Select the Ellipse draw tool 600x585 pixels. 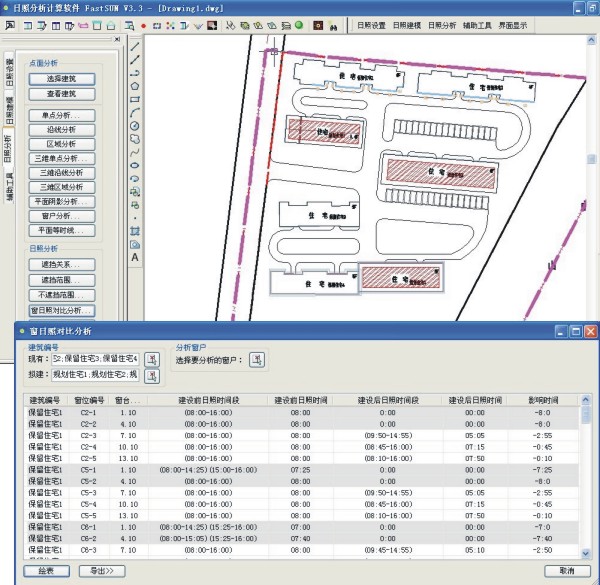coord(134,164)
